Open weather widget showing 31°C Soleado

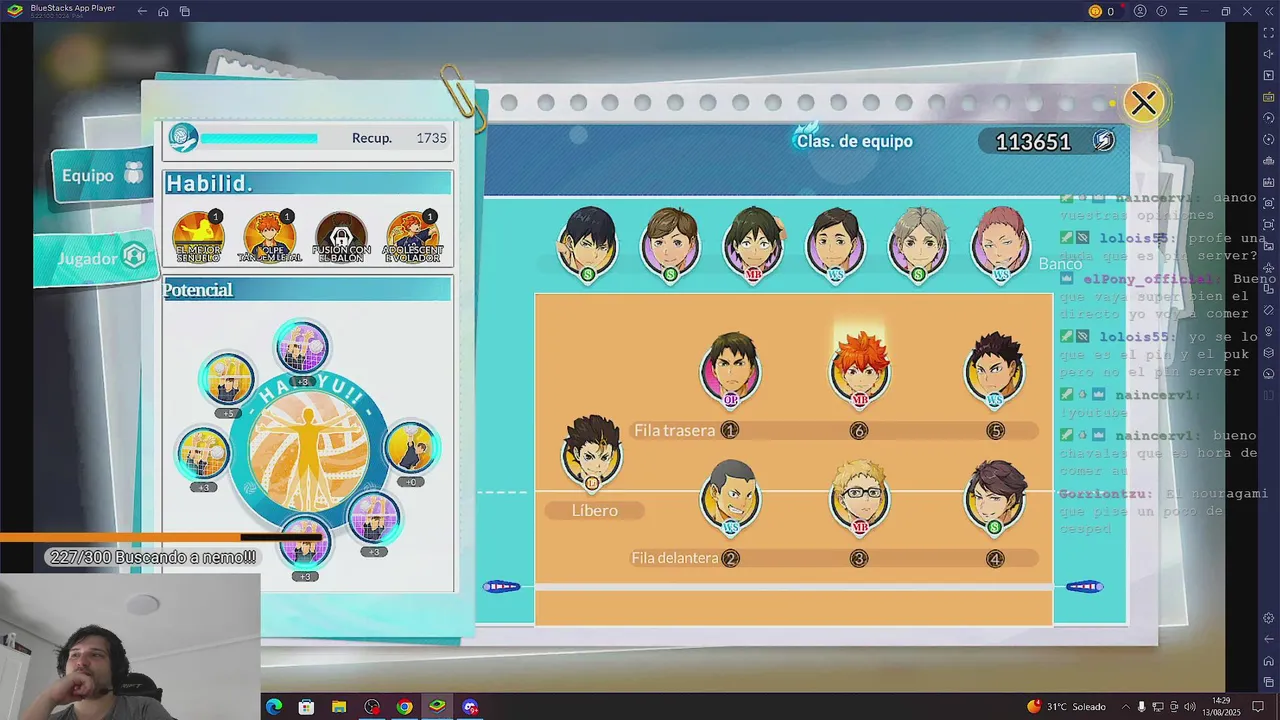1066,707
